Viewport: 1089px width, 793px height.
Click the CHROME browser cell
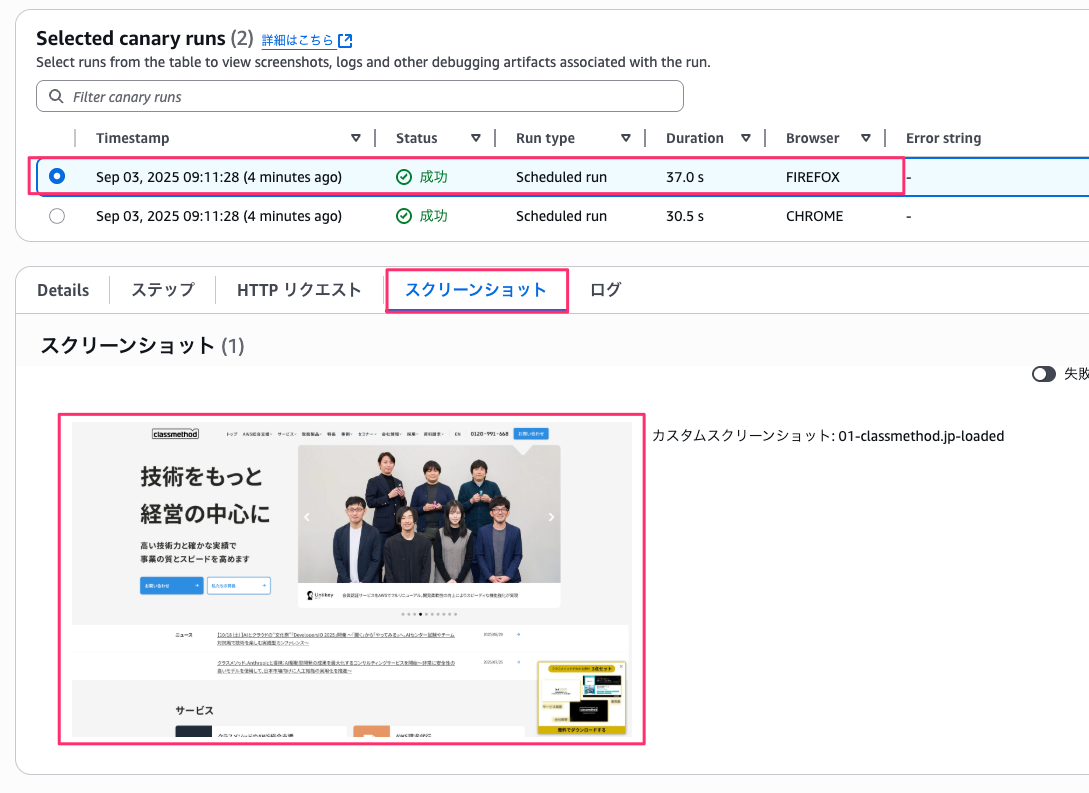[815, 216]
